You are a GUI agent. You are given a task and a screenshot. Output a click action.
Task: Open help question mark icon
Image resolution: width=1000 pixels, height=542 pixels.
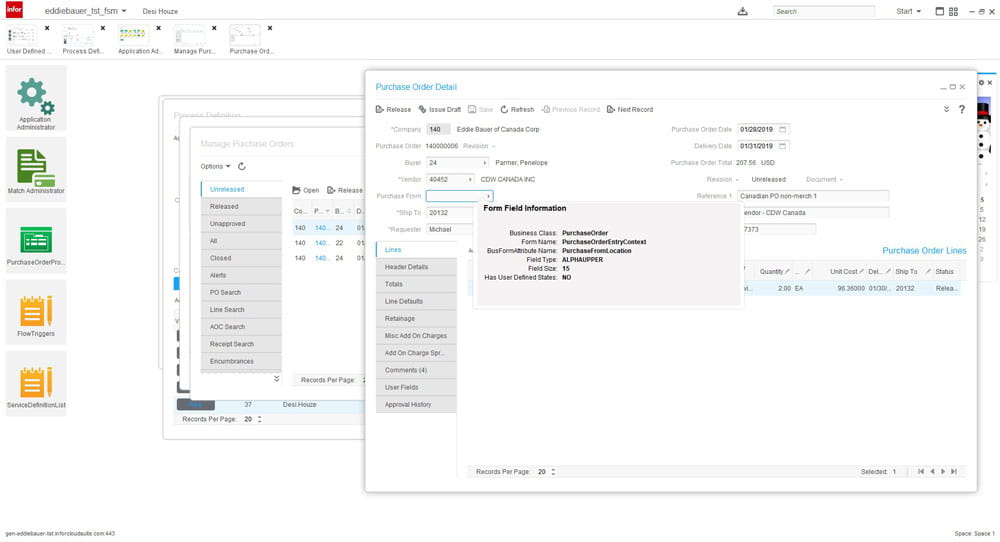962,109
